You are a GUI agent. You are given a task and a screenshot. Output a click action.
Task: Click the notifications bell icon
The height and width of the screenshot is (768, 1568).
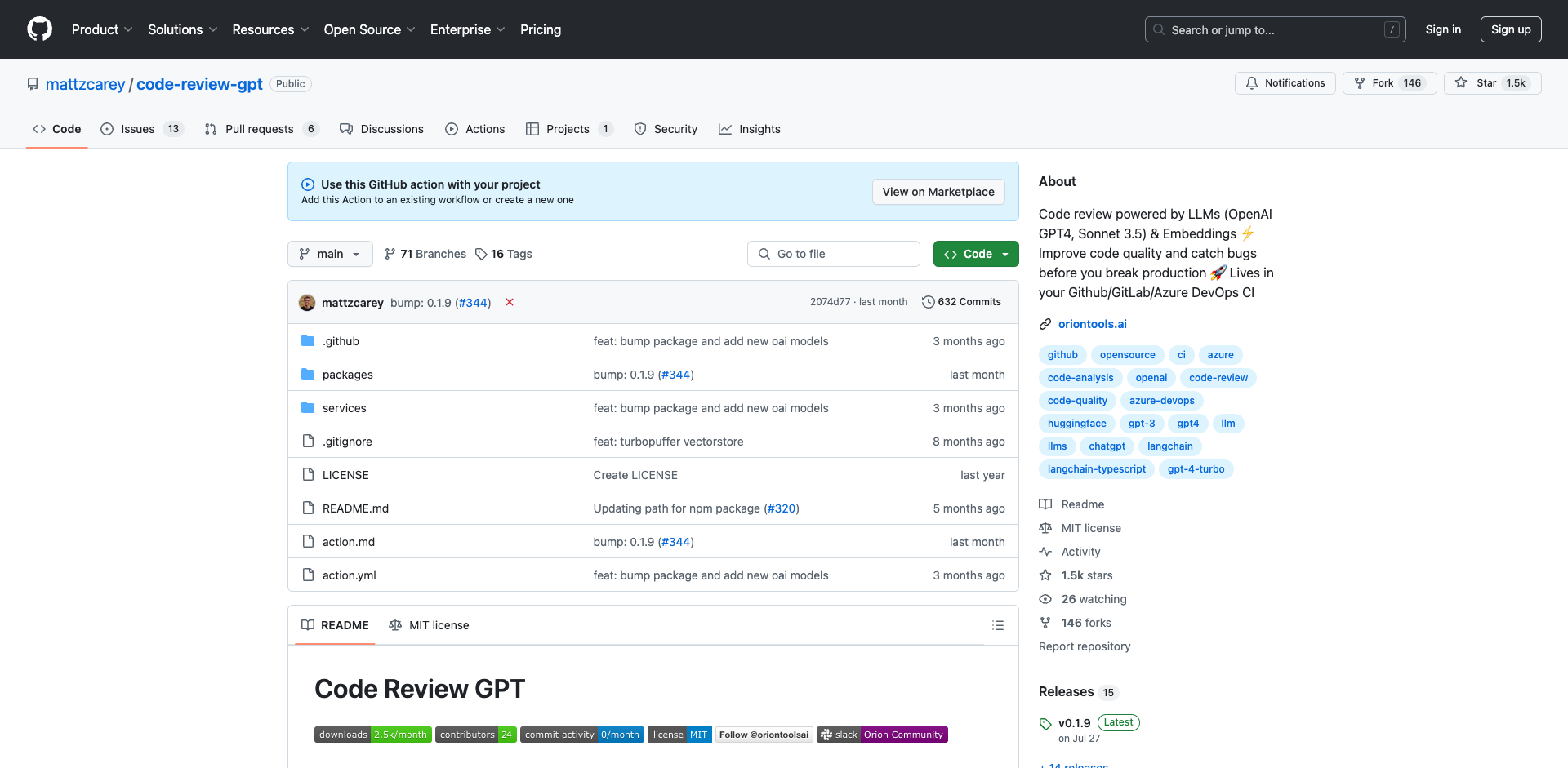pyautogui.click(x=1252, y=83)
